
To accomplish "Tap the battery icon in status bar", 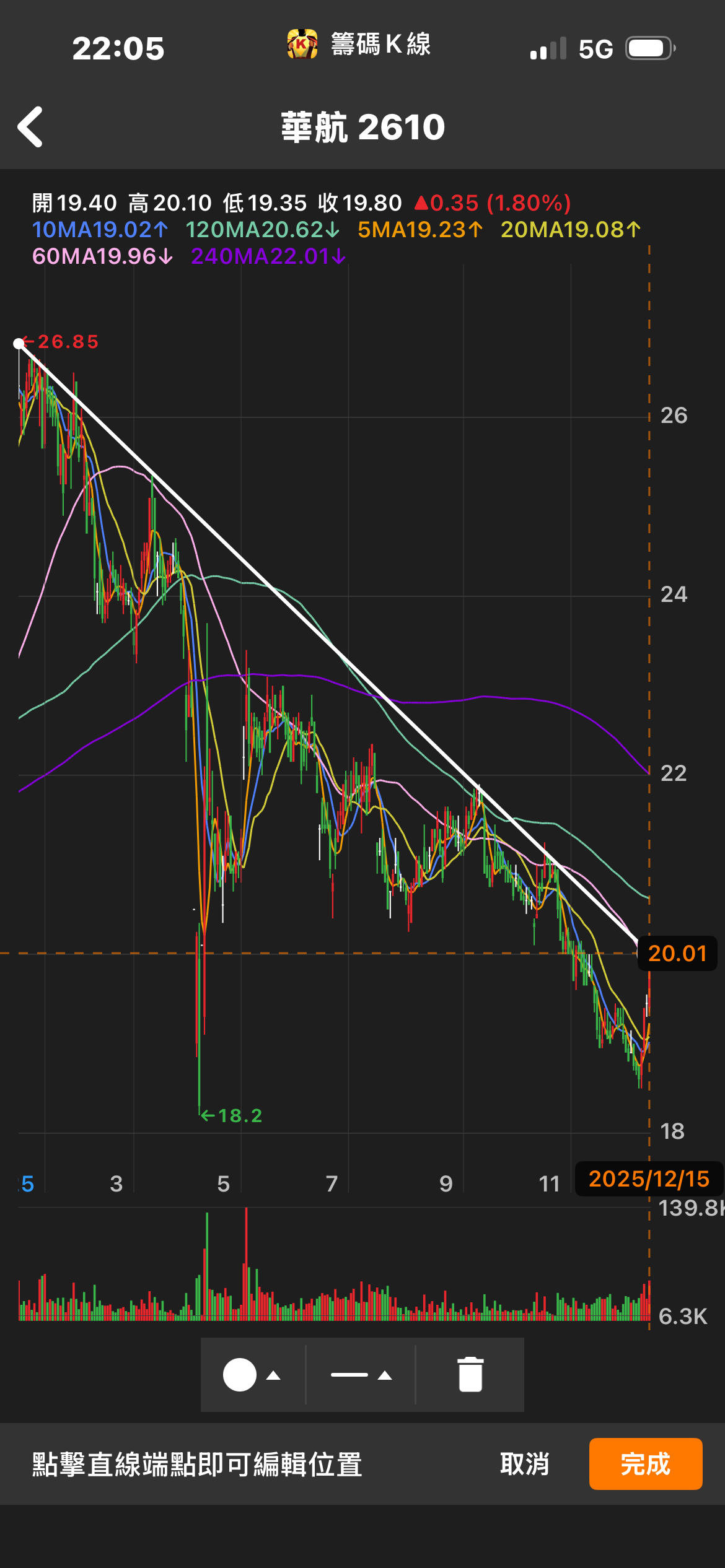I will point(650,48).
